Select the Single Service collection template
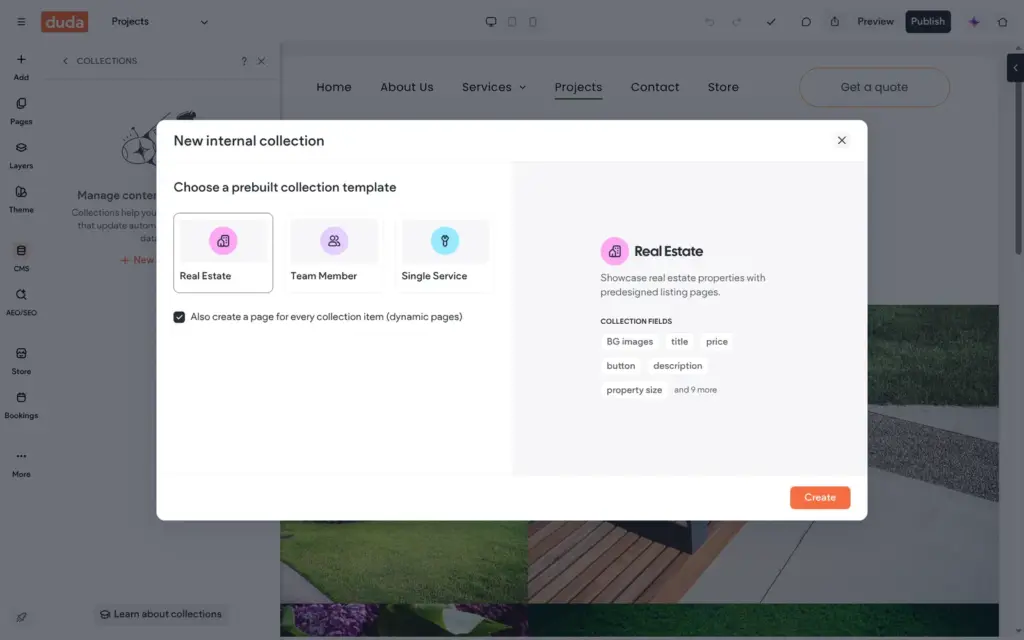 [445, 253]
